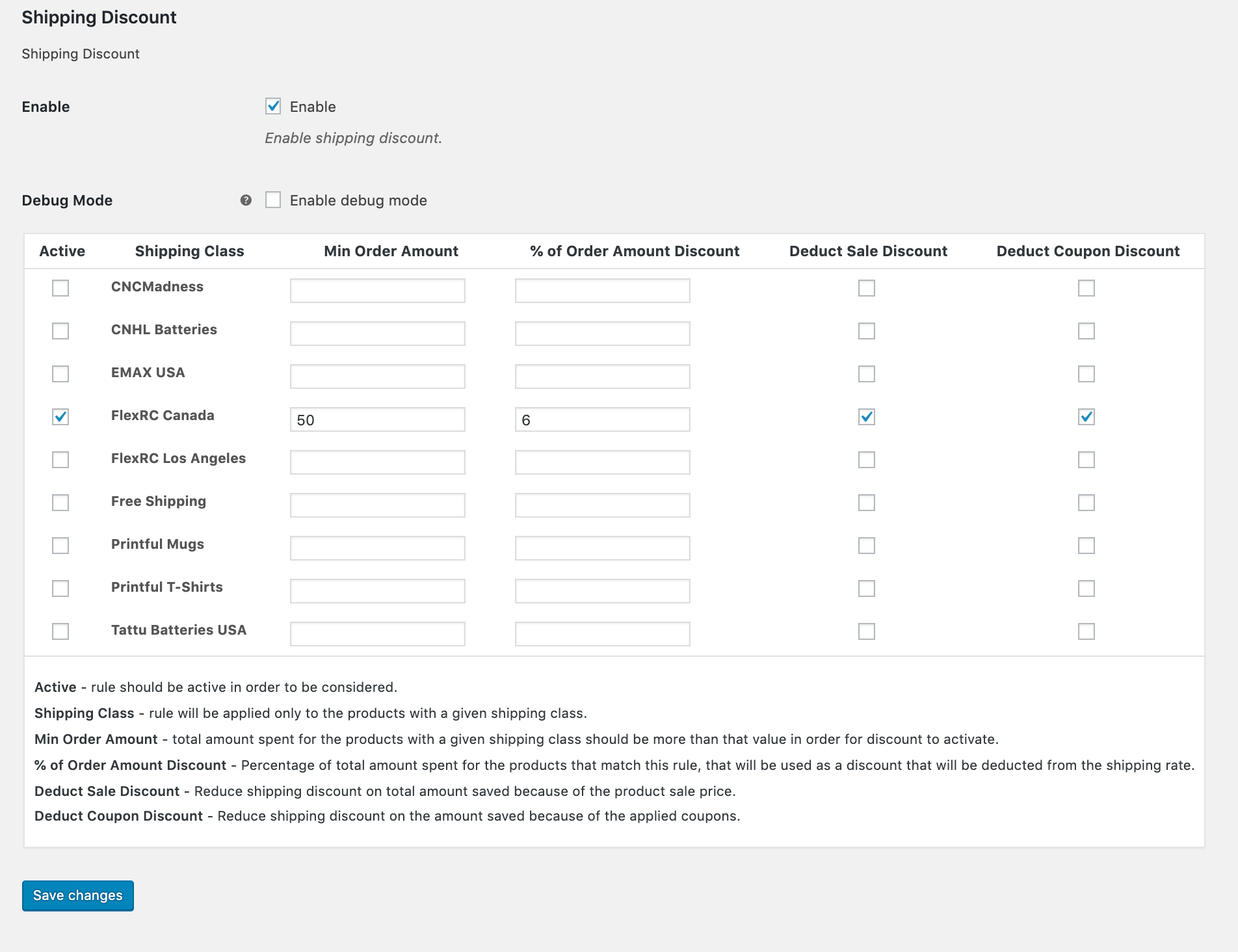Click the Debug Mode help tooltip icon

[246, 200]
